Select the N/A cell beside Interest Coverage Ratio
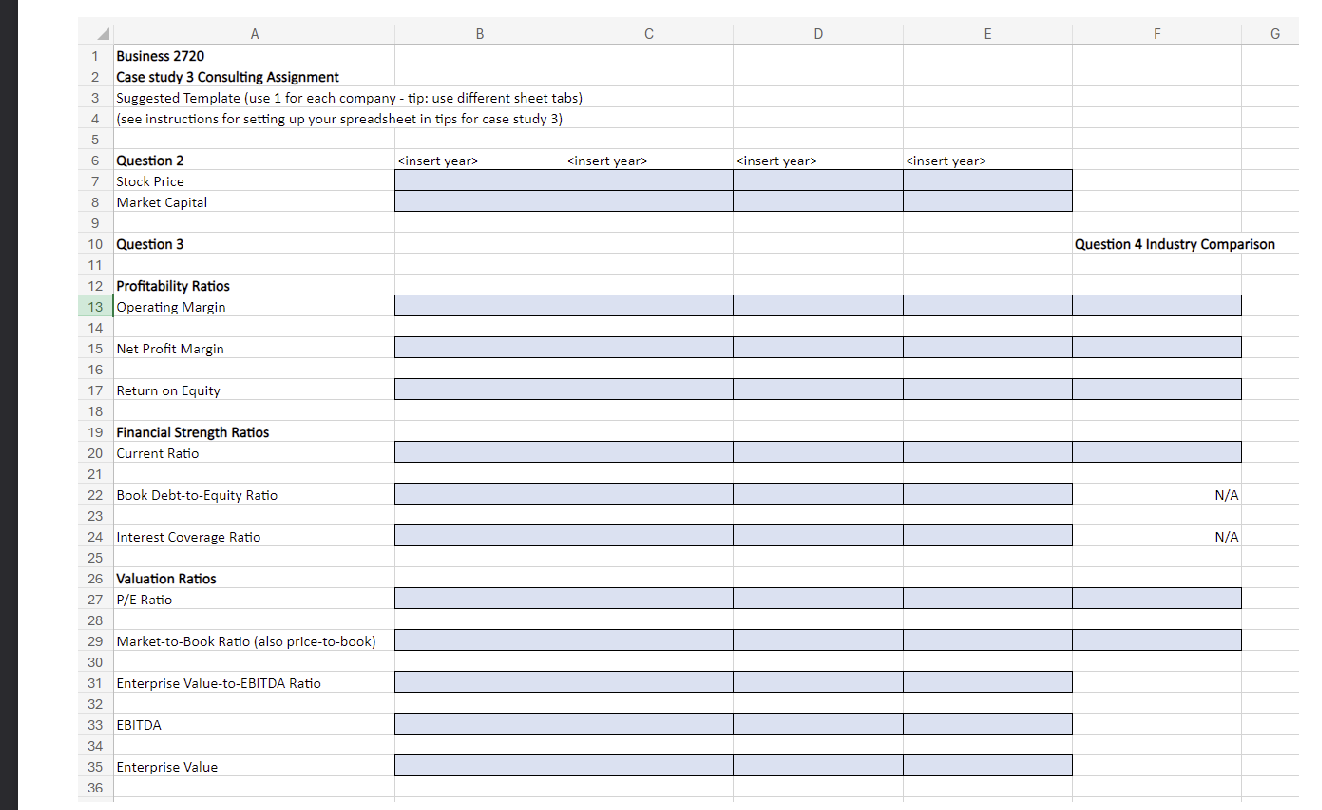 (1157, 536)
